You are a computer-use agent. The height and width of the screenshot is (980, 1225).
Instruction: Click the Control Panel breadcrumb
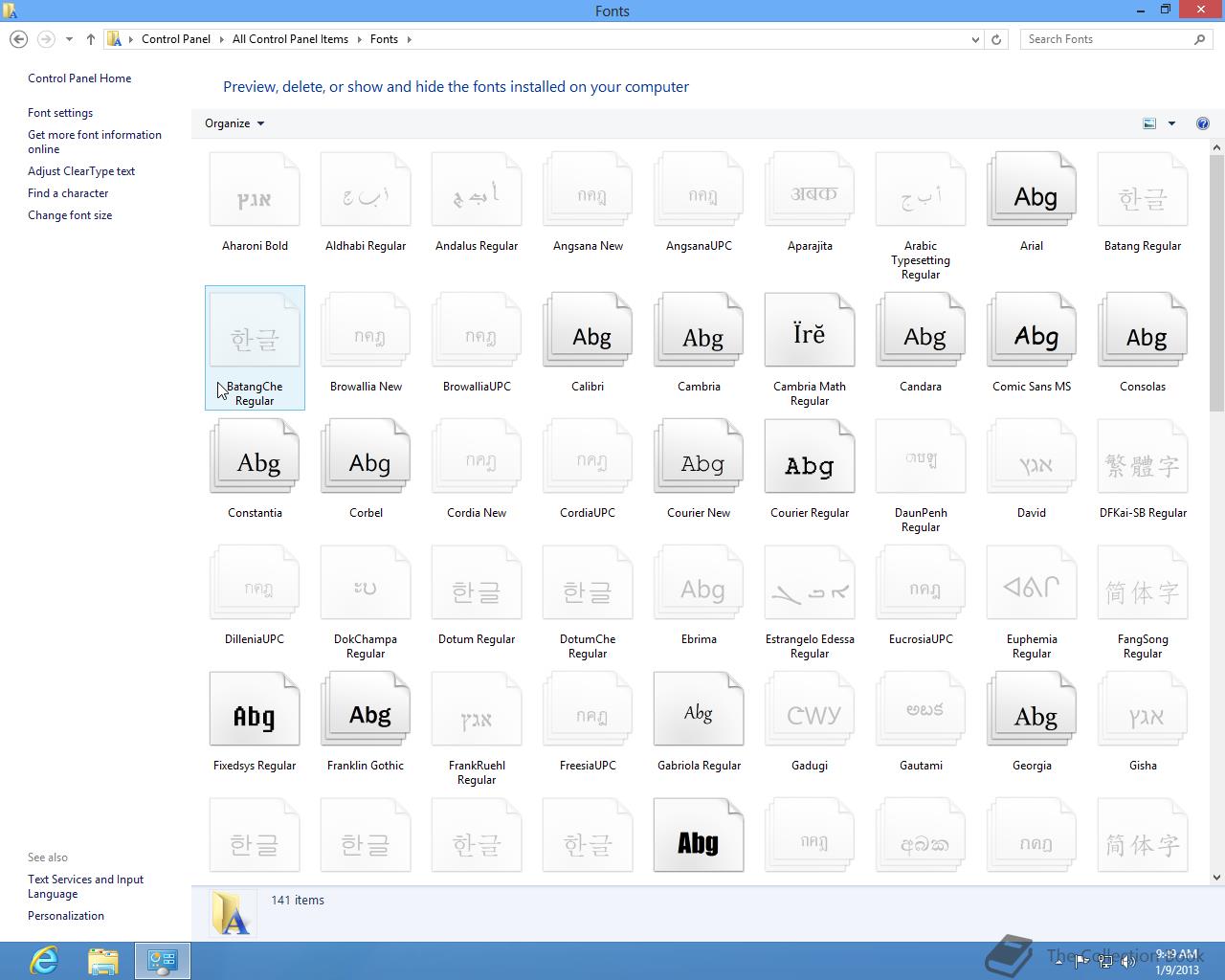[x=176, y=39]
